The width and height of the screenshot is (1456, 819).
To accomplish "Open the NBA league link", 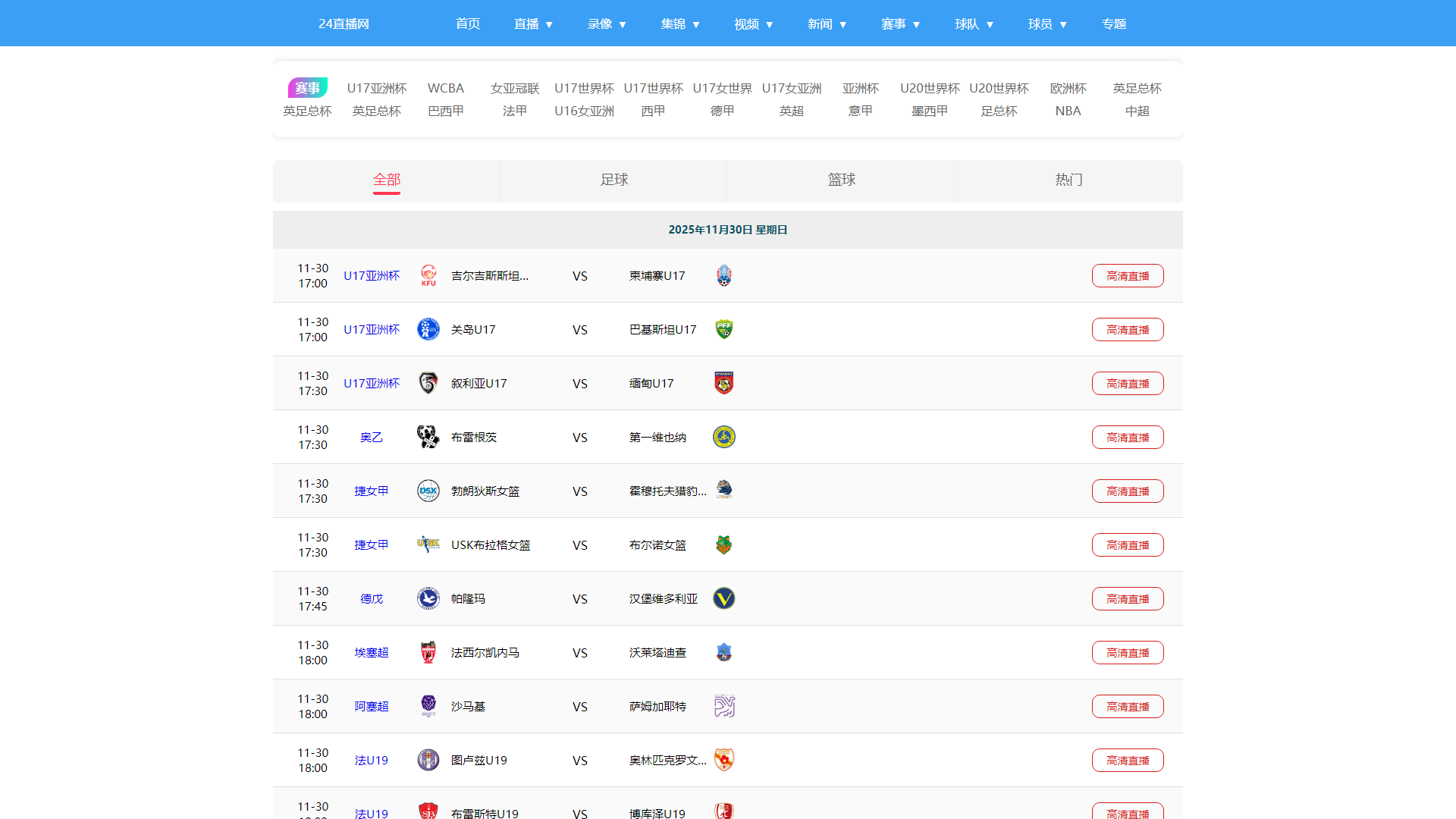I will tap(1068, 111).
